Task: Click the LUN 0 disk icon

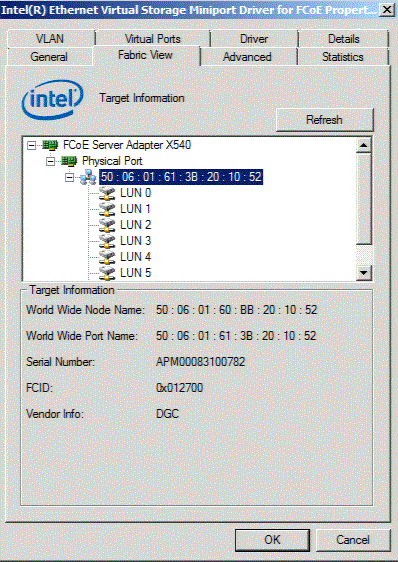Action: [x=107, y=193]
